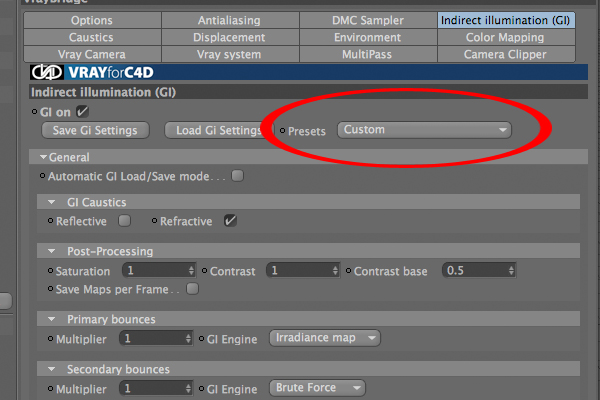Screen dimensions: 600x400
Task: Open the Options tab
Action: point(92,20)
